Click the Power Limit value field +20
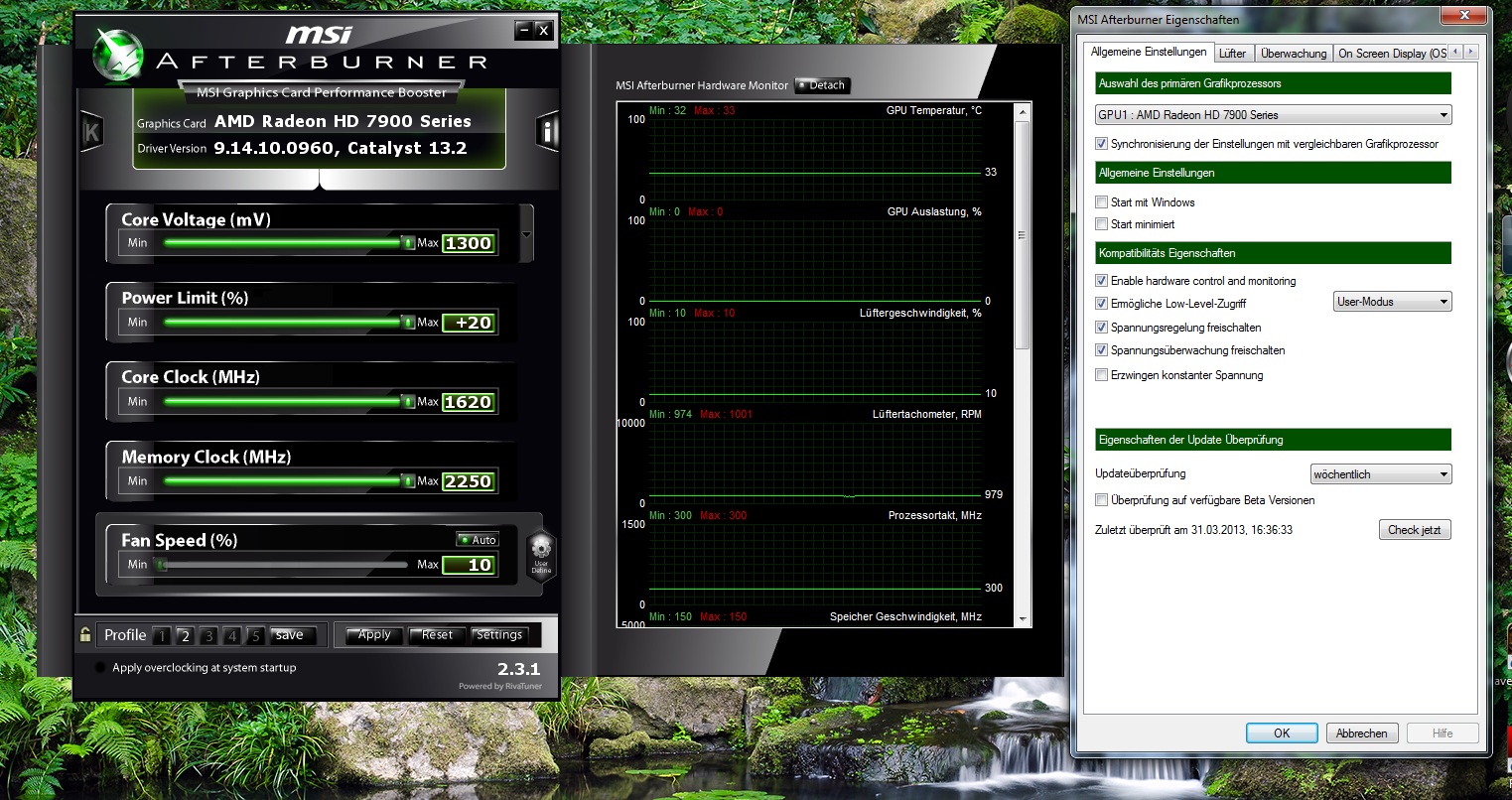Viewport: 1512px width, 800px height. point(469,323)
